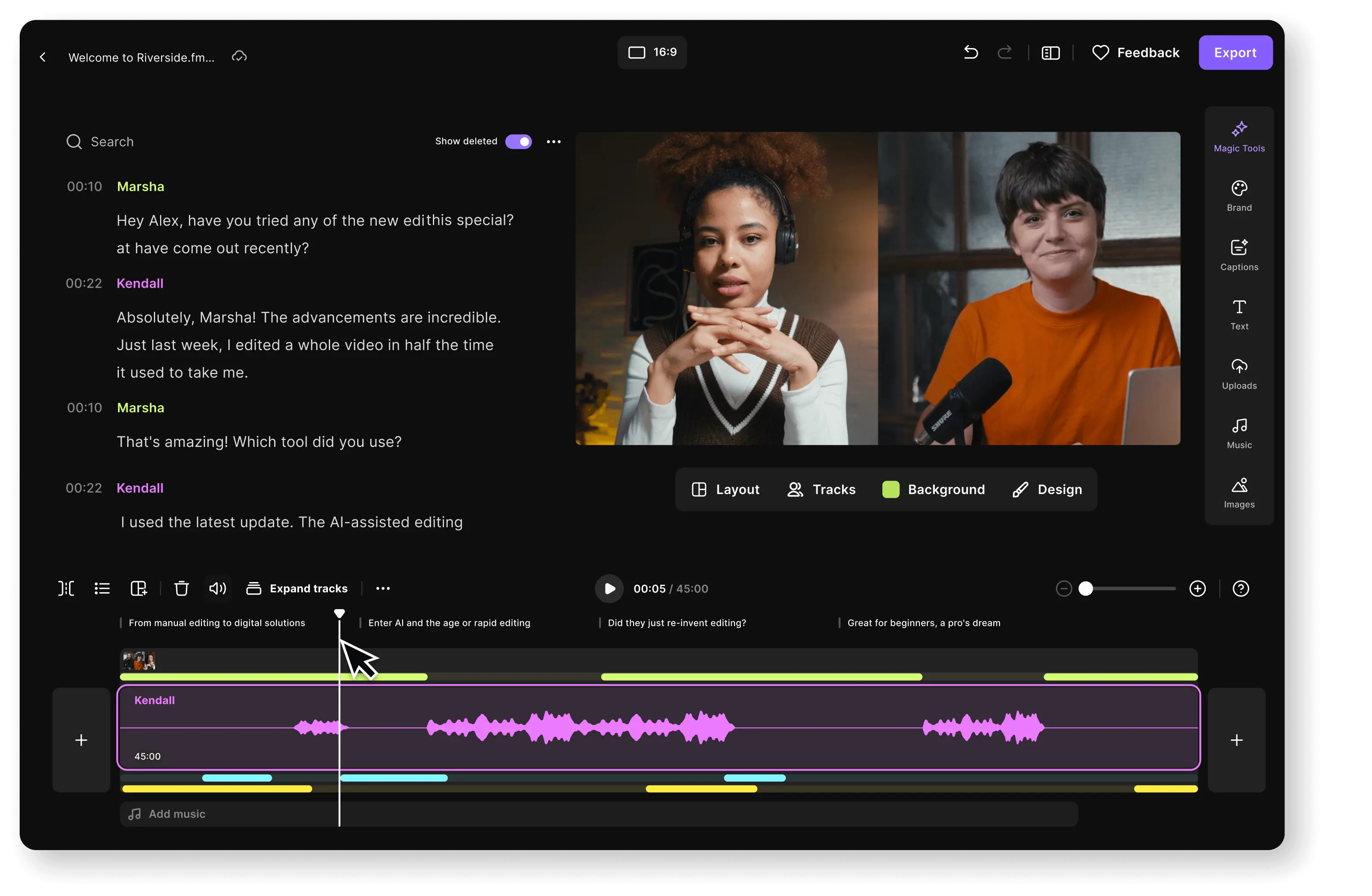Click the undo arrow
Image resolution: width=1372 pixels, height=896 pixels.
tap(971, 52)
